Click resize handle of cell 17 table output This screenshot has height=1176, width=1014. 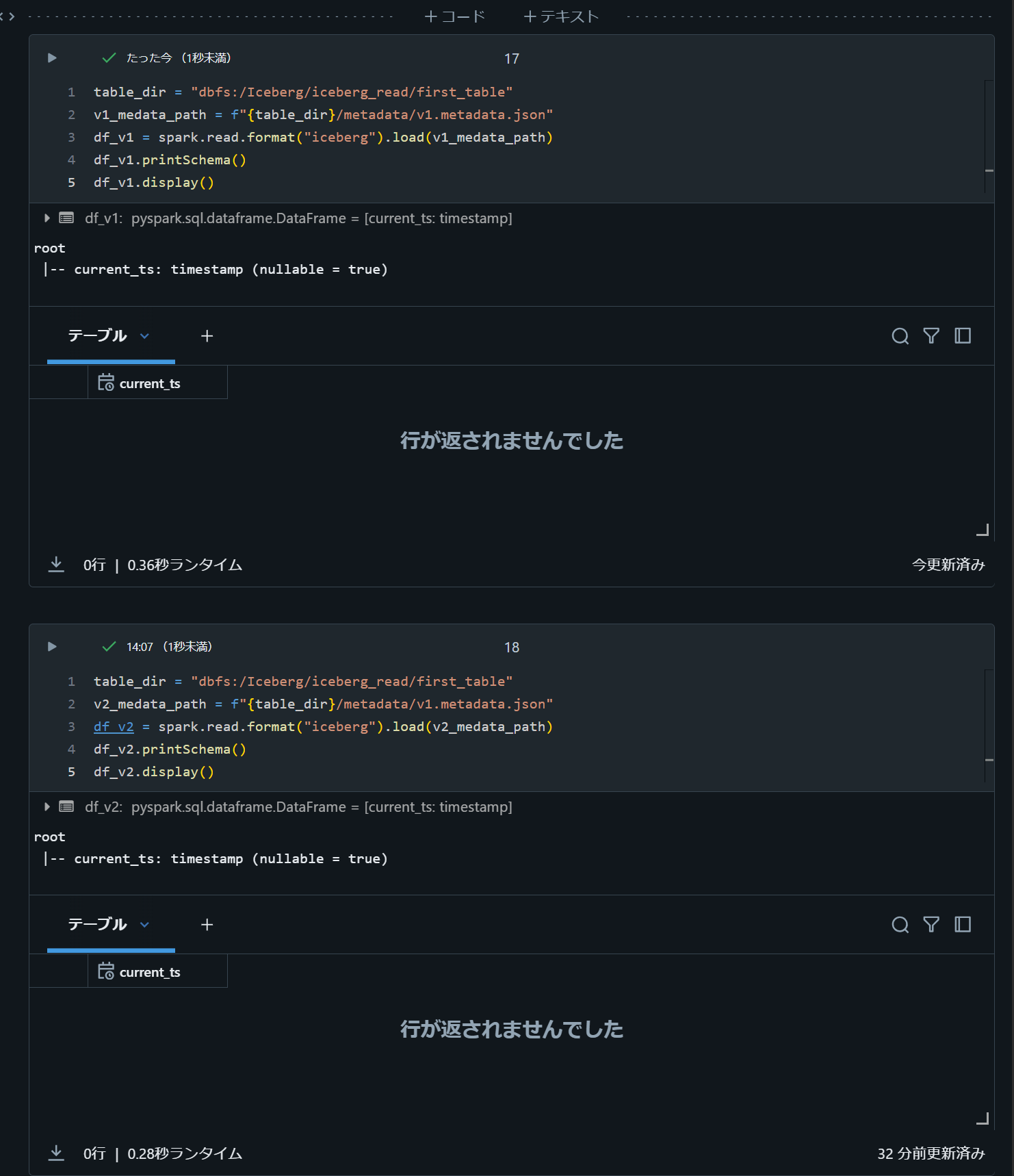coord(983,530)
